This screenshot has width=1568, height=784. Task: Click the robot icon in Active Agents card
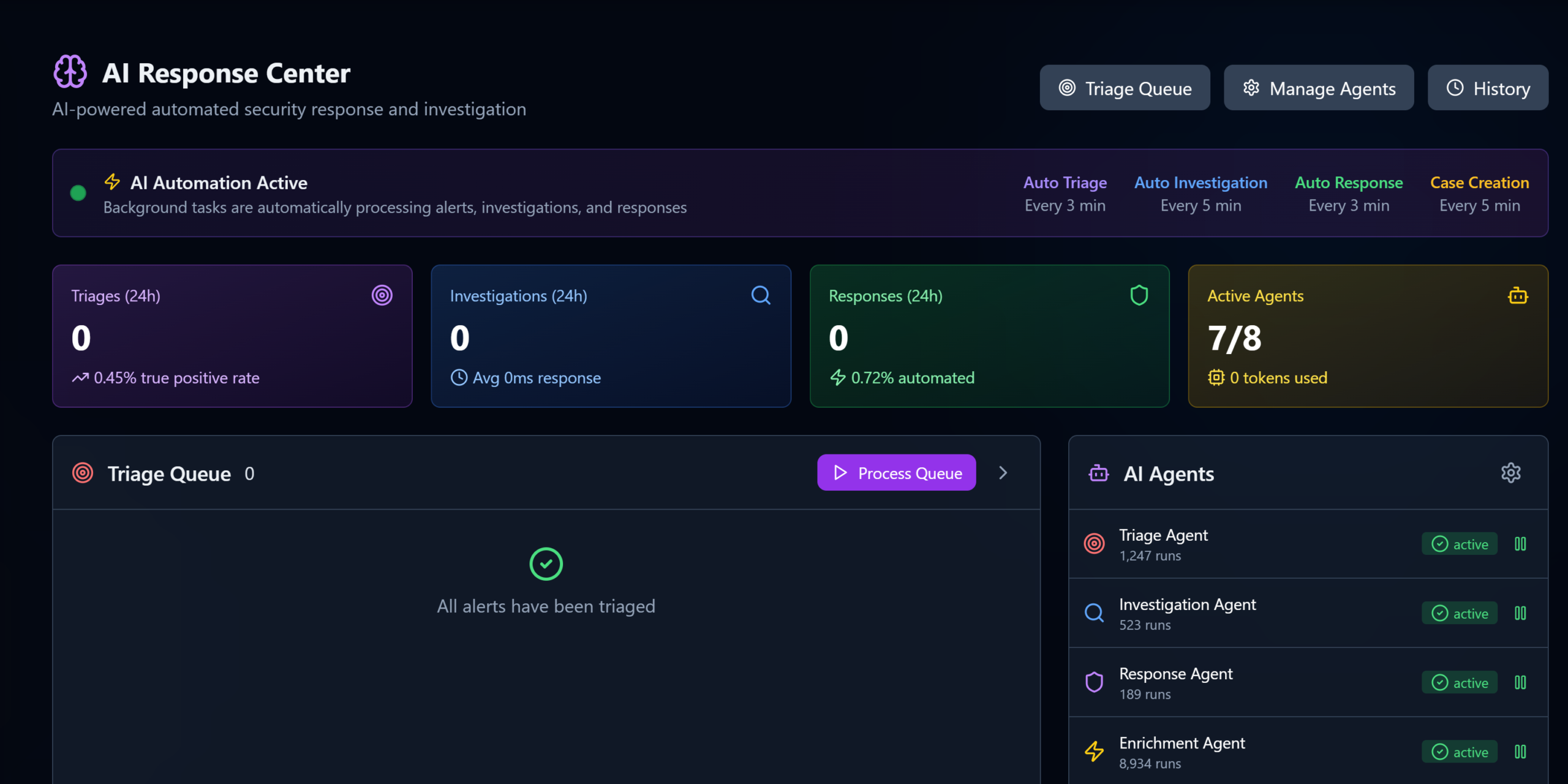tap(1517, 296)
